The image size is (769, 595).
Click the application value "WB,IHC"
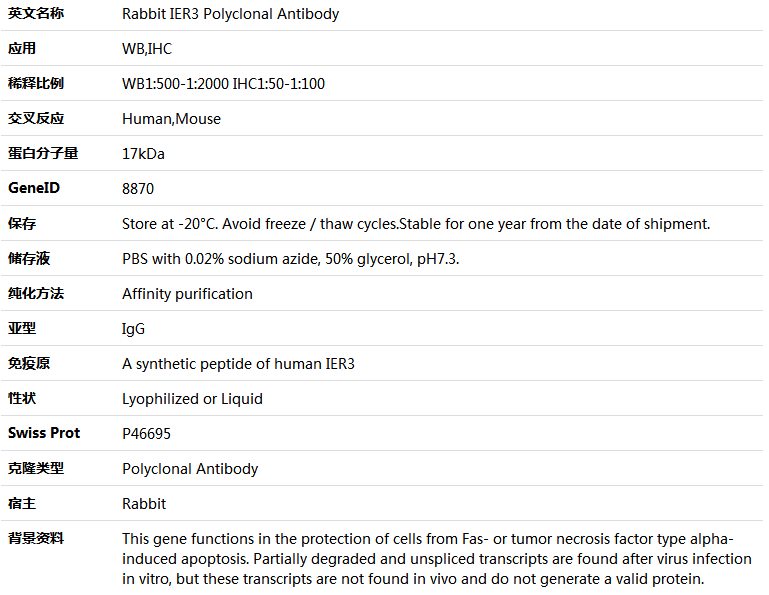pyautogui.click(x=147, y=49)
